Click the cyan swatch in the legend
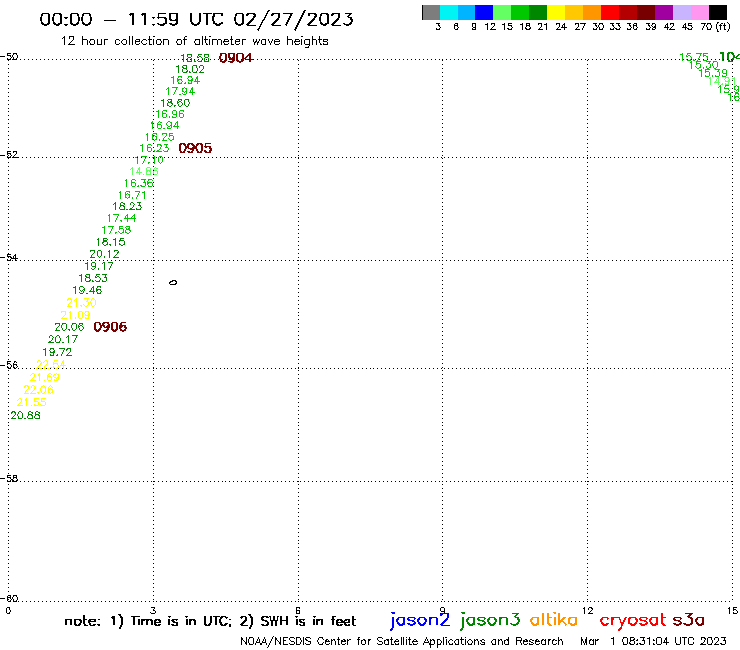The image size is (740, 650). tap(449, 12)
